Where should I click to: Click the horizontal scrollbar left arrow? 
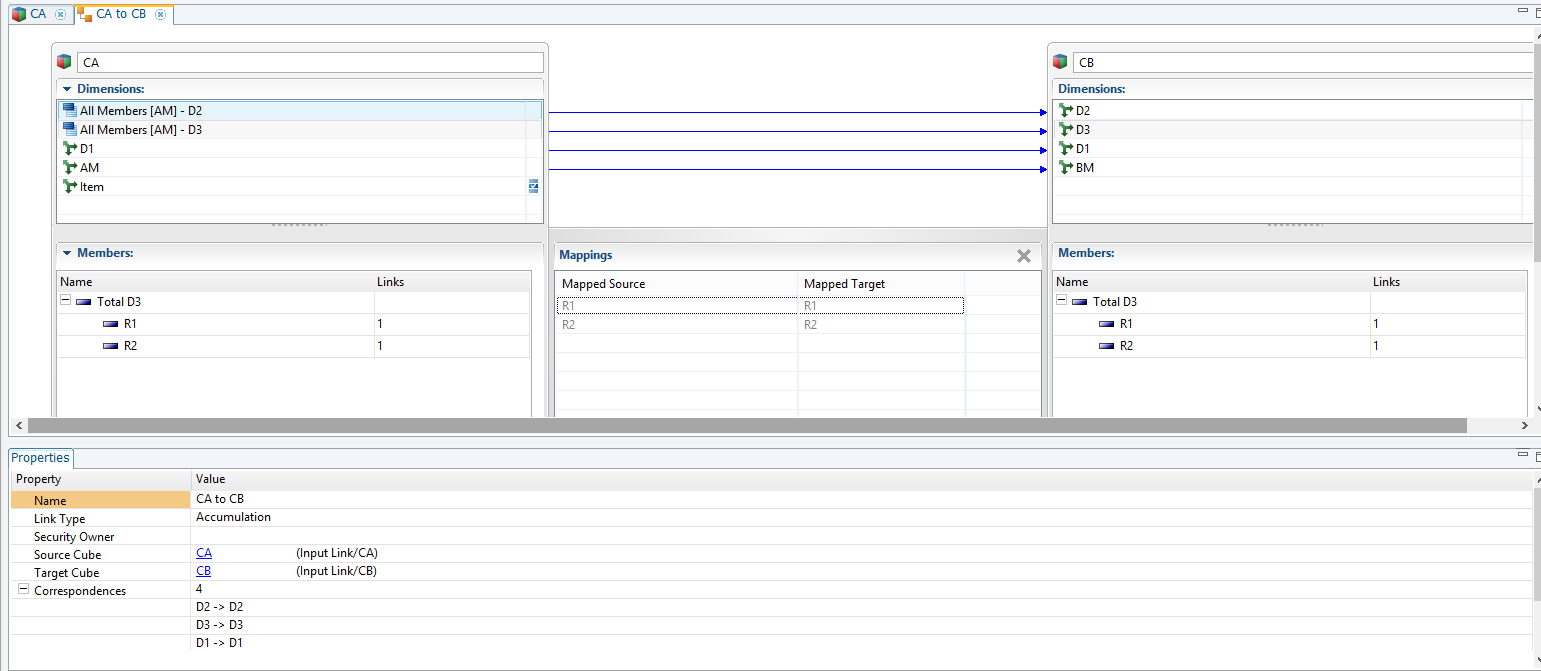coord(18,426)
